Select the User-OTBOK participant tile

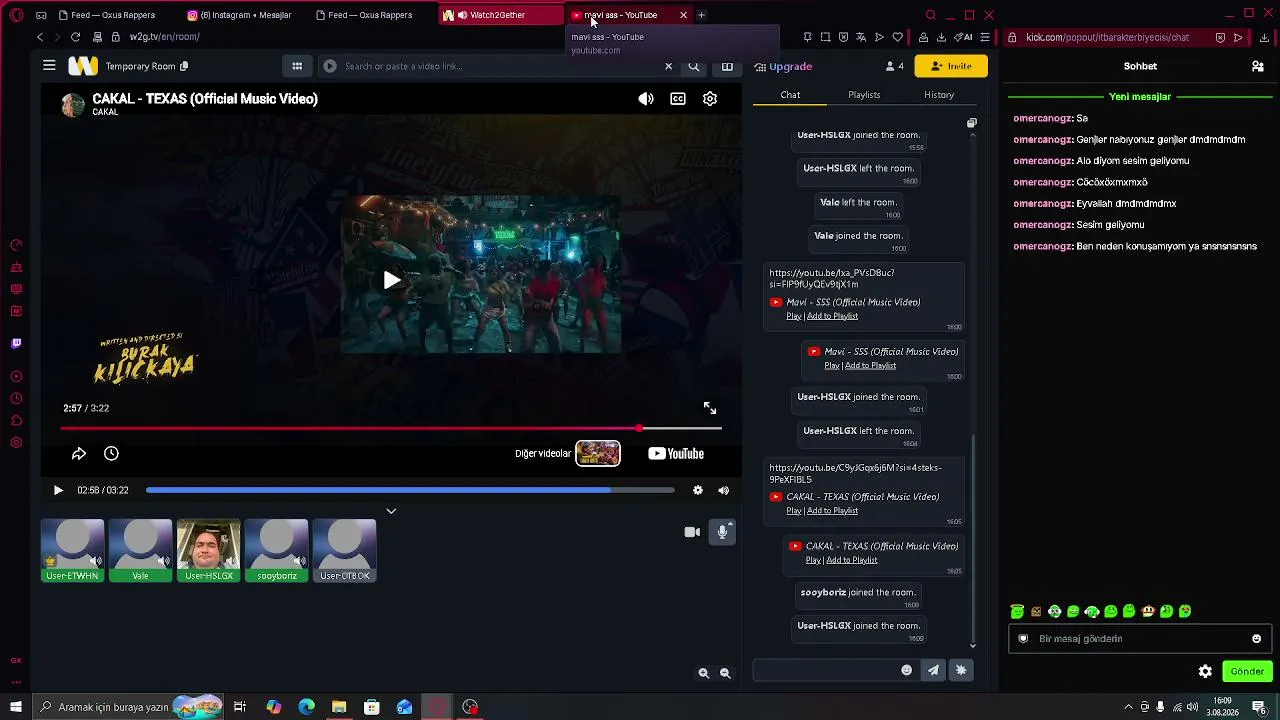(344, 550)
